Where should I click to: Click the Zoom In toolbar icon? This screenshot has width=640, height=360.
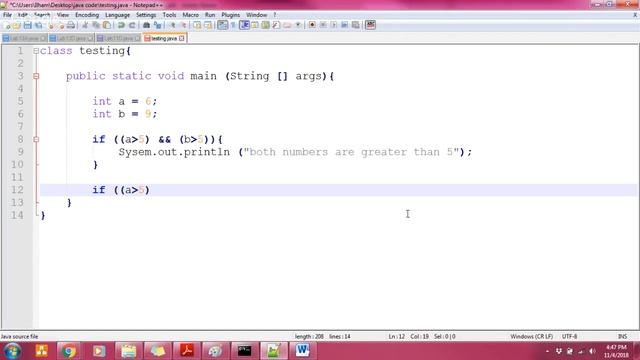(x=173, y=25)
